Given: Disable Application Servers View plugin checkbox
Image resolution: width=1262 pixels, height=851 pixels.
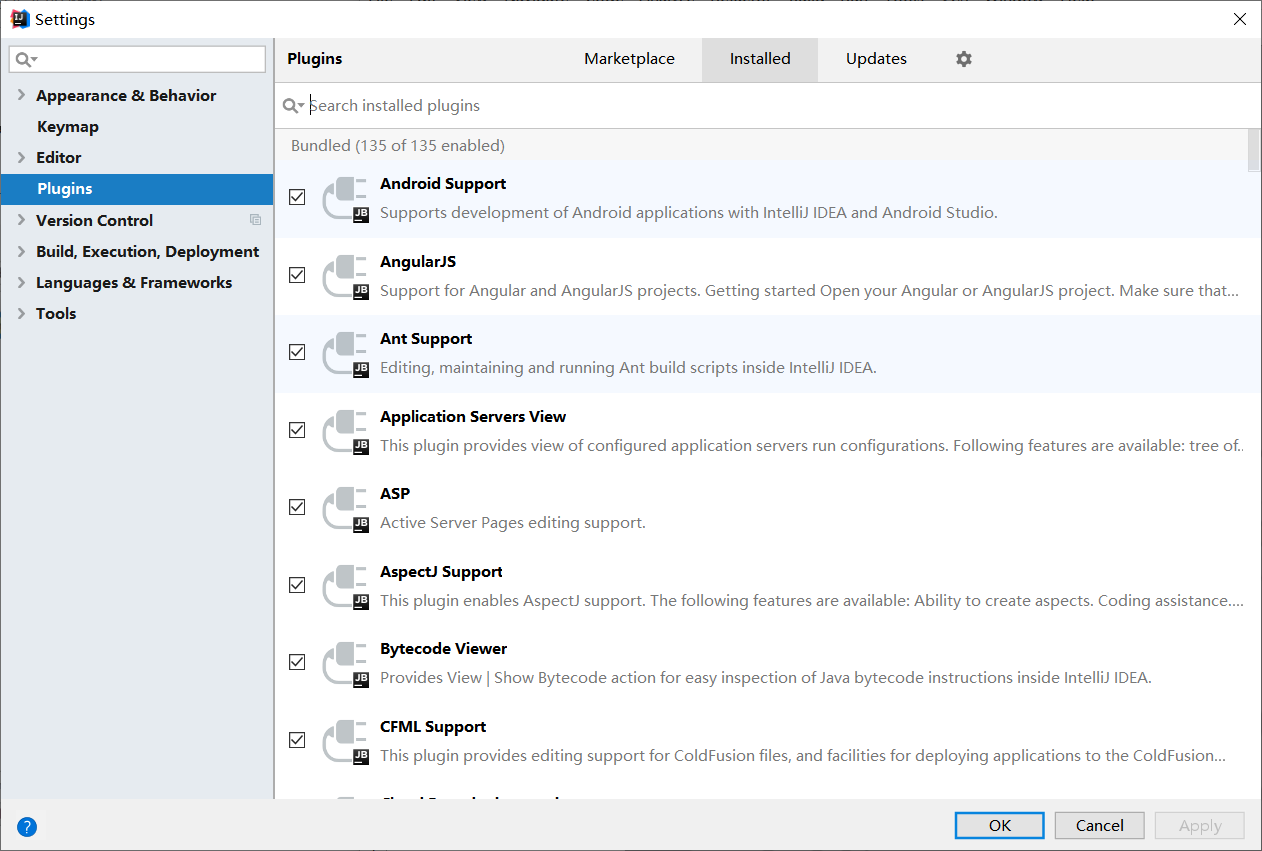Looking at the screenshot, I should (x=297, y=430).
